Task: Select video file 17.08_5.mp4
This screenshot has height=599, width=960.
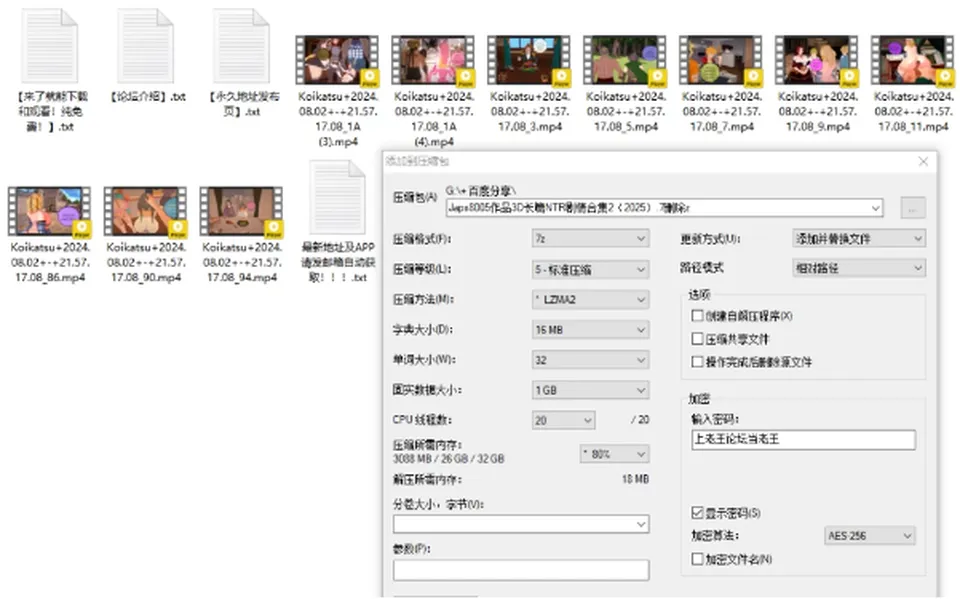Action: [x=625, y=59]
